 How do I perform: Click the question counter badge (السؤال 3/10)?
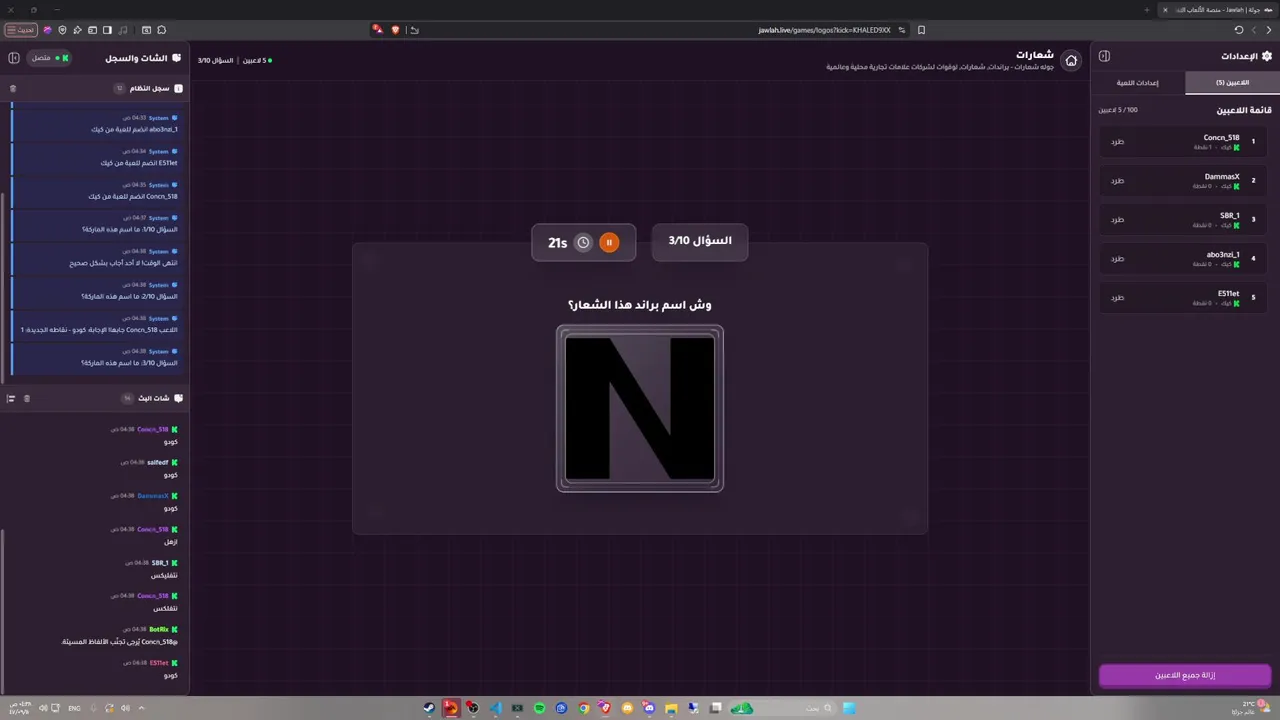coord(700,241)
